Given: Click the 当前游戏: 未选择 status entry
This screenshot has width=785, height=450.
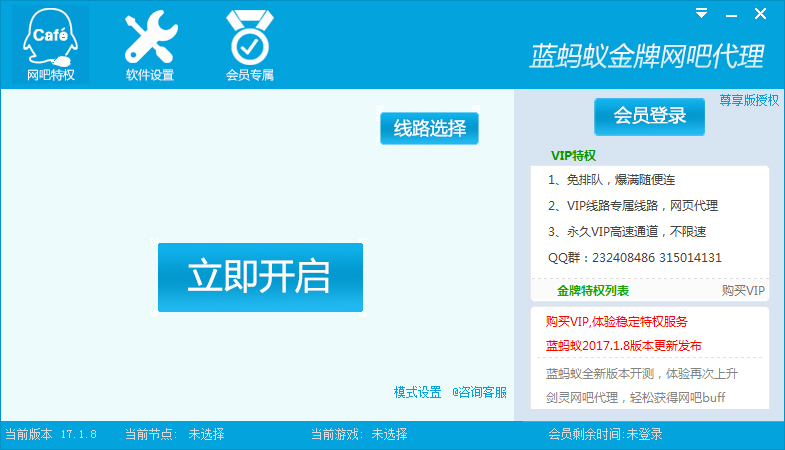Looking at the screenshot, I should [359, 434].
